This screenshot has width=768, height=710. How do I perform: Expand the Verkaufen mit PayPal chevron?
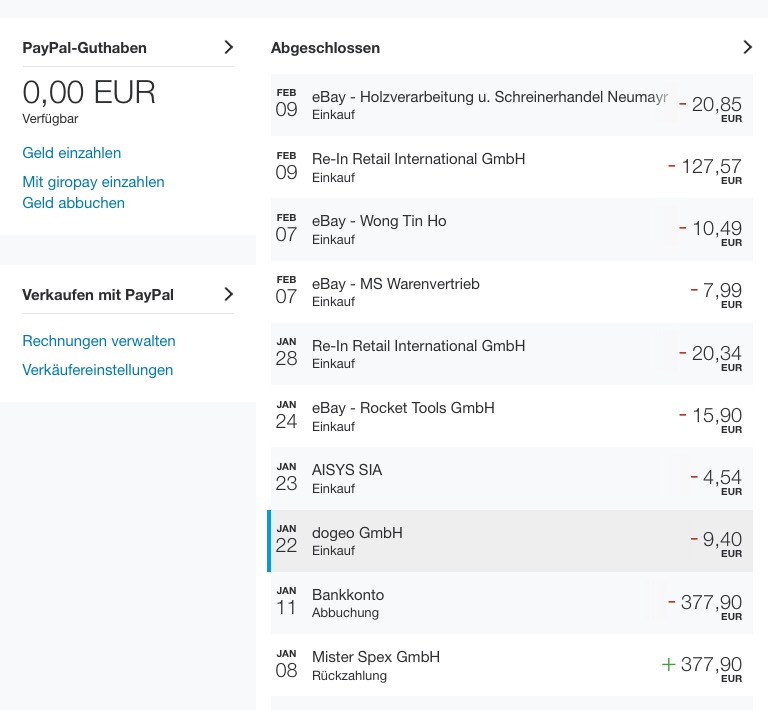pyautogui.click(x=228, y=294)
